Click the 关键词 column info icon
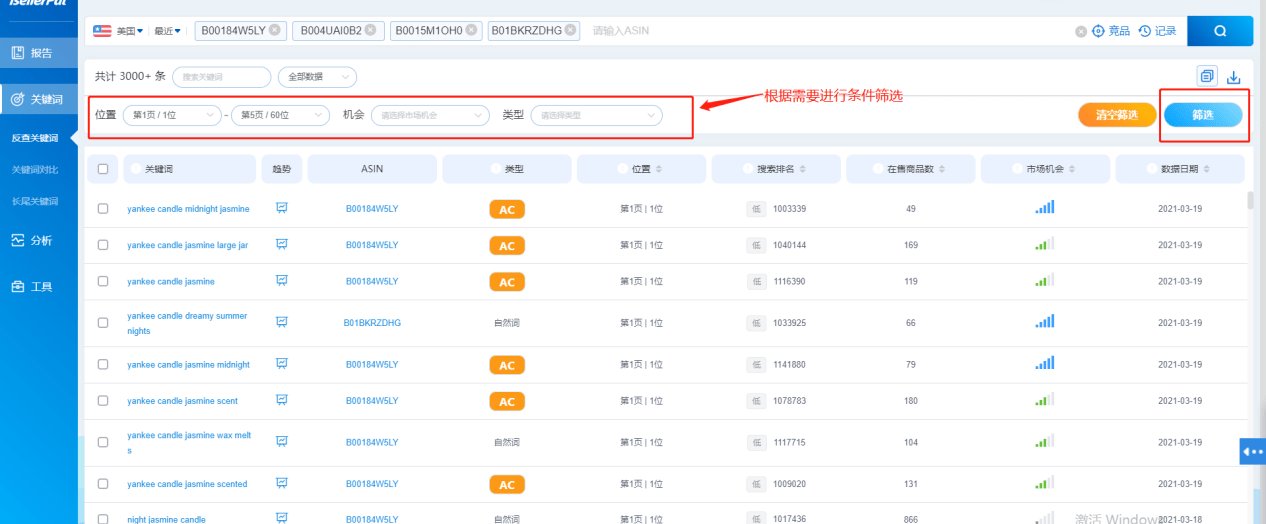Viewport: 1266px width, 524px height. coord(136,169)
